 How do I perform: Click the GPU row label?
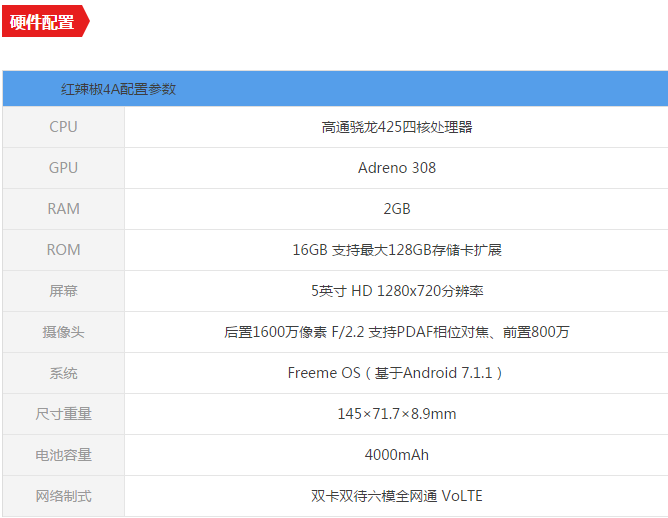(63, 168)
